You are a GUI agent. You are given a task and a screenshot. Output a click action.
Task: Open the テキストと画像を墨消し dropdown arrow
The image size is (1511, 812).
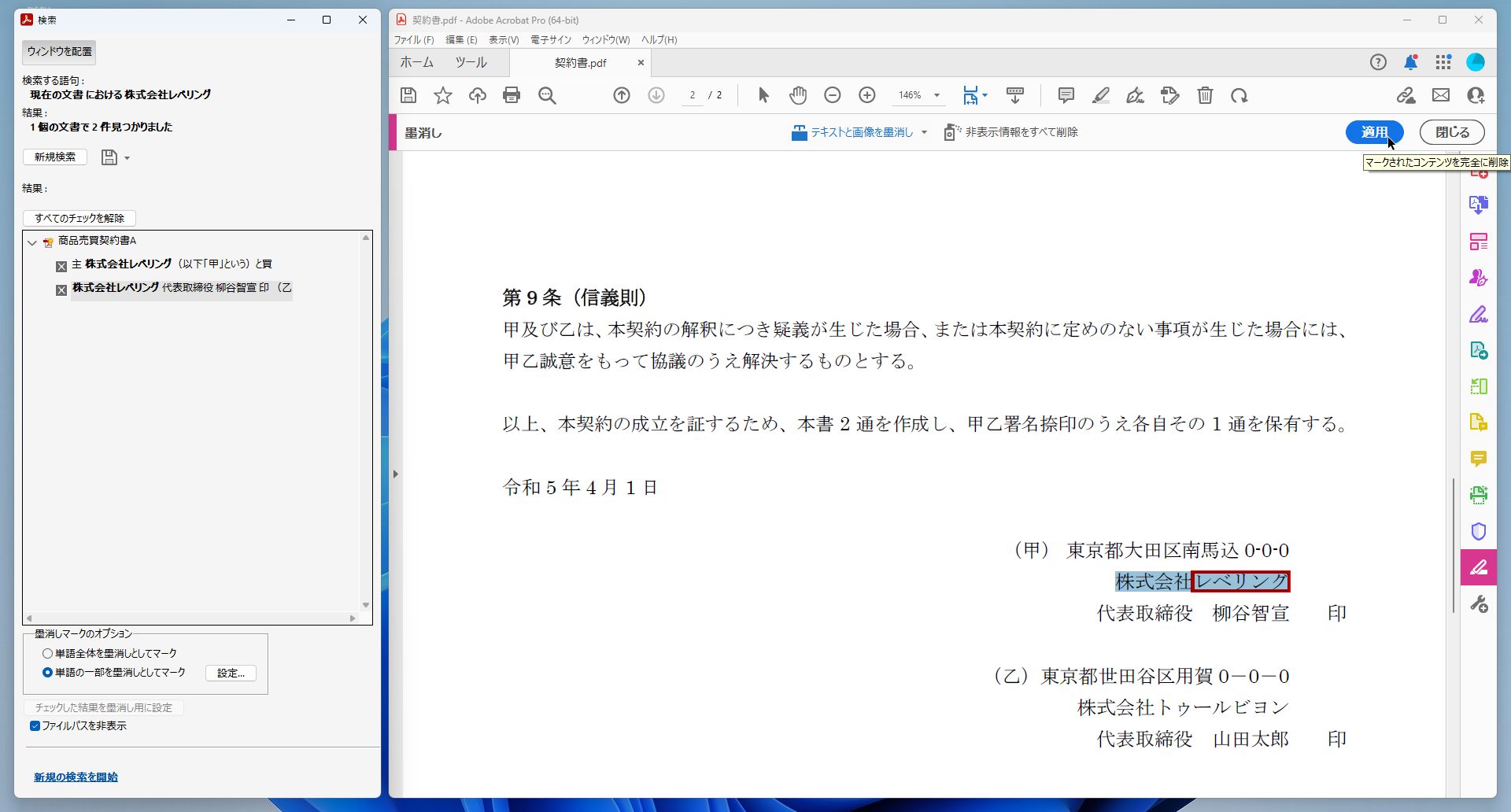click(x=924, y=132)
